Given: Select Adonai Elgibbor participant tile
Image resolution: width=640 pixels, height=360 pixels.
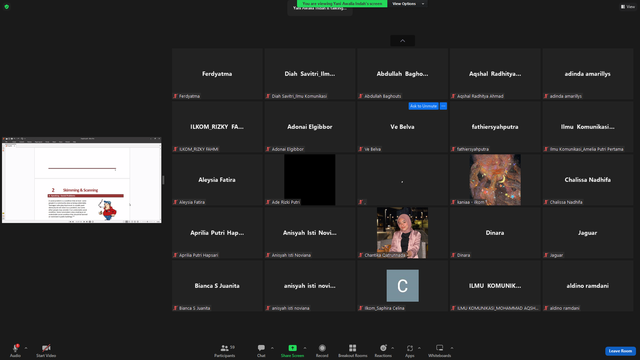Looking at the screenshot, I should tap(310, 127).
